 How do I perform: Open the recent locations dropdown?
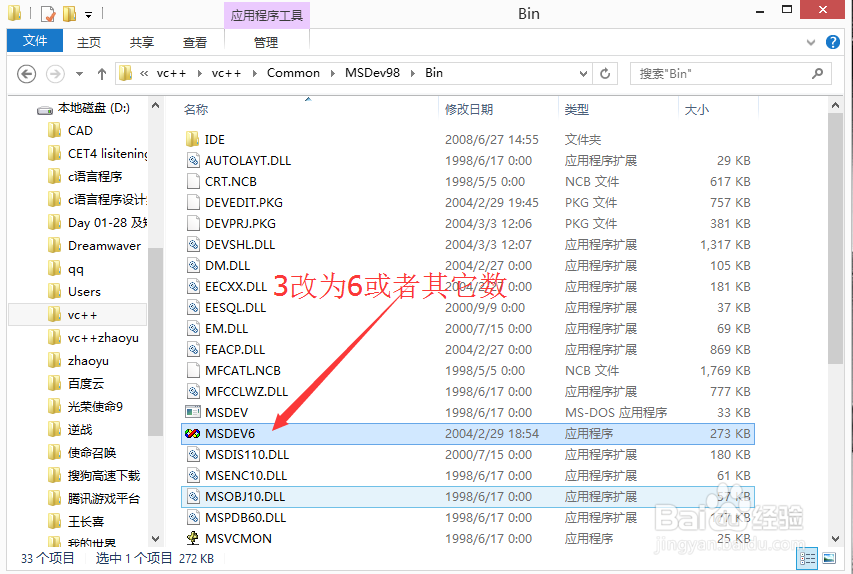[x=79, y=73]
